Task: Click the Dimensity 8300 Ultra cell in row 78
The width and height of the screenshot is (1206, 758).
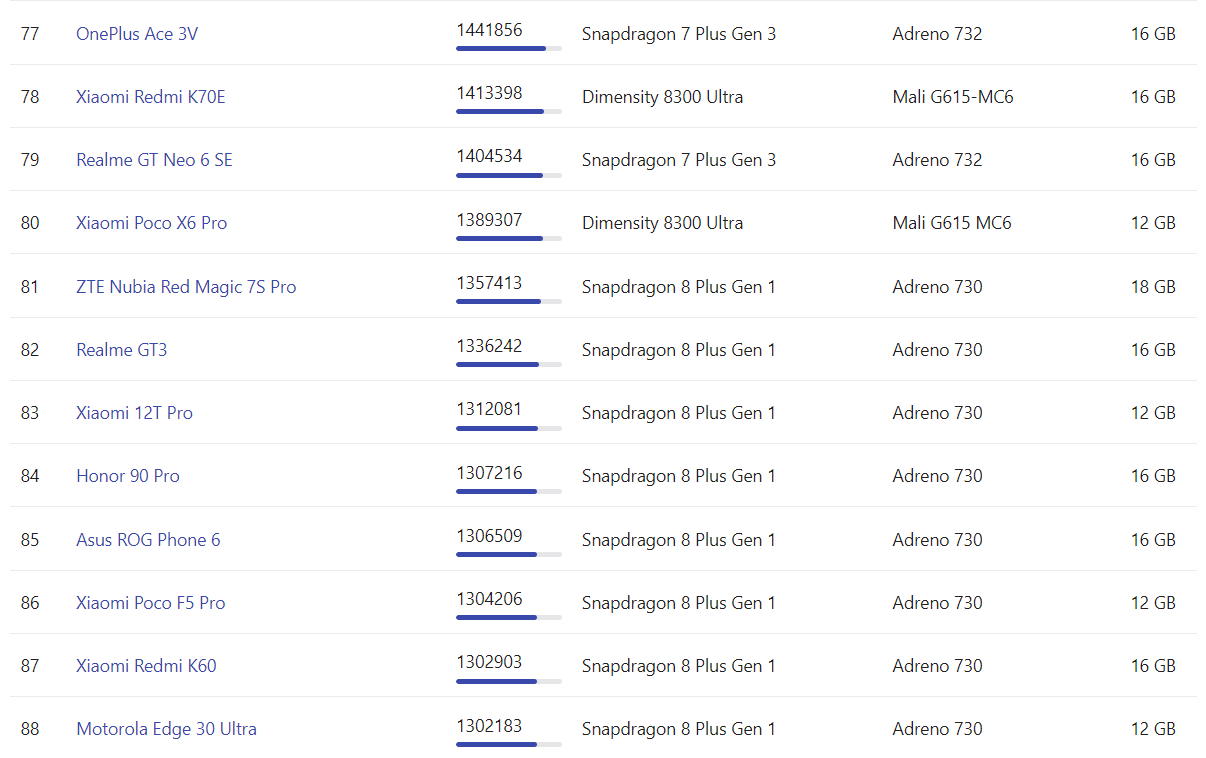Action: click(x=662, y=97)
